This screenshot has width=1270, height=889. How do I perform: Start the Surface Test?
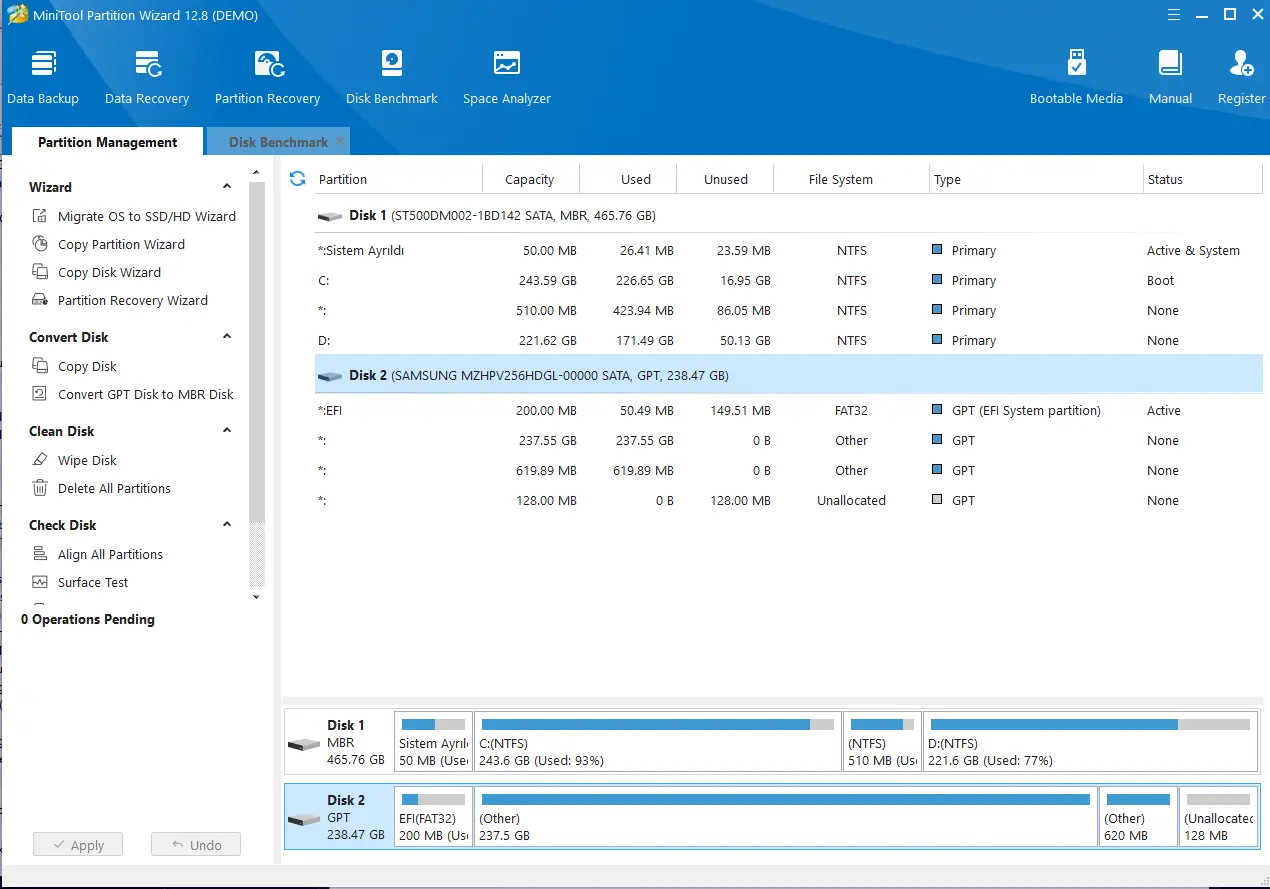pos(81,582)
